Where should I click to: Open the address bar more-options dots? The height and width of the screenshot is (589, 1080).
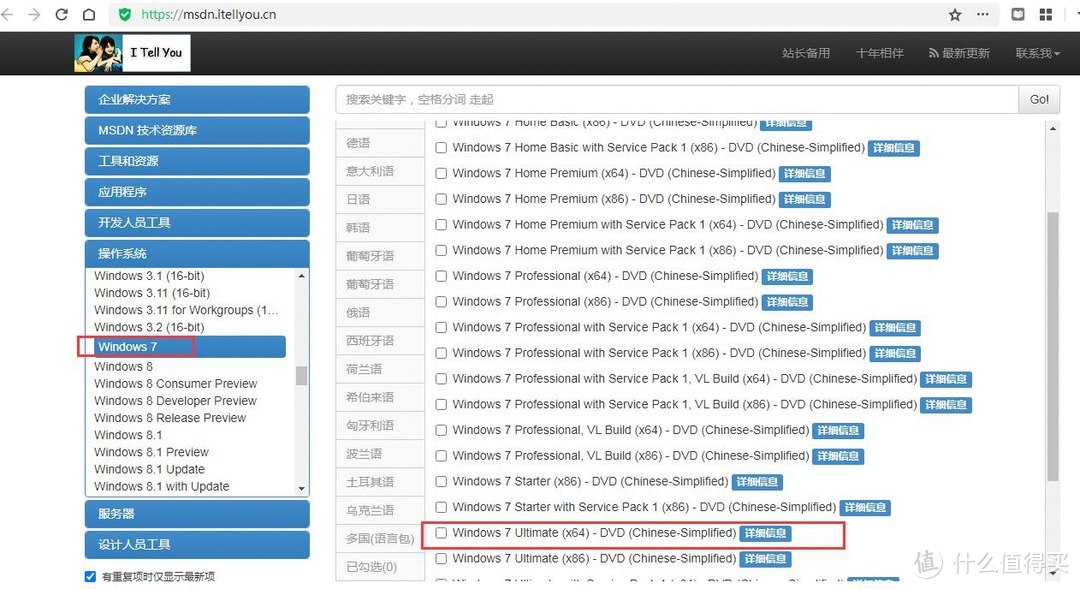983,14
